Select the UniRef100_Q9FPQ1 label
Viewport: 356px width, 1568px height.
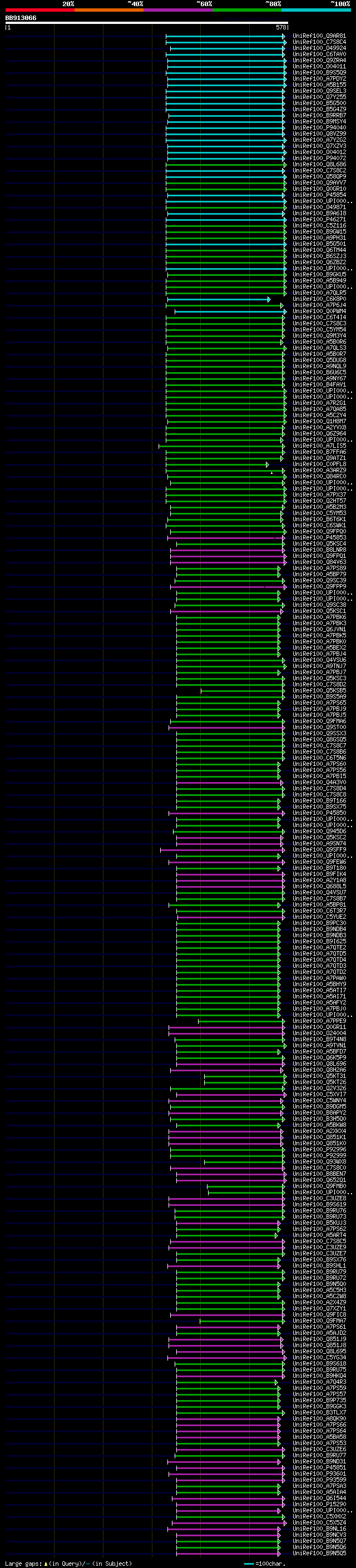(x=319, y=556)
